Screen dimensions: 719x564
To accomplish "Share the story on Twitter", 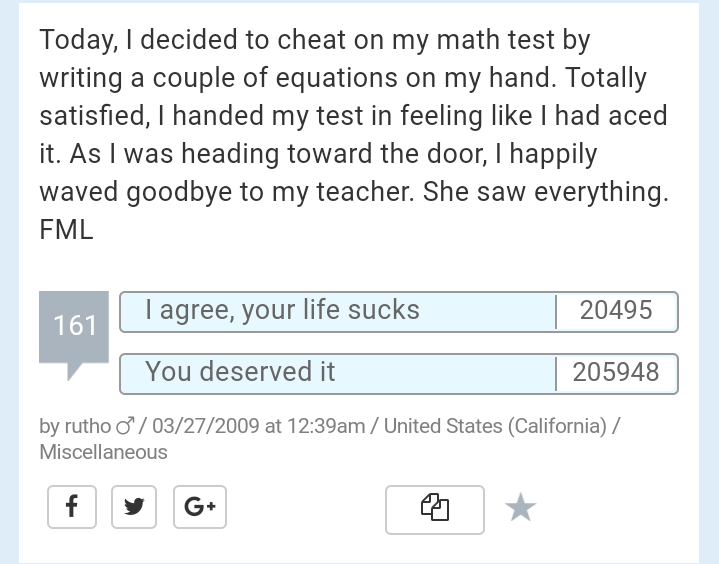I will point(134,507).
